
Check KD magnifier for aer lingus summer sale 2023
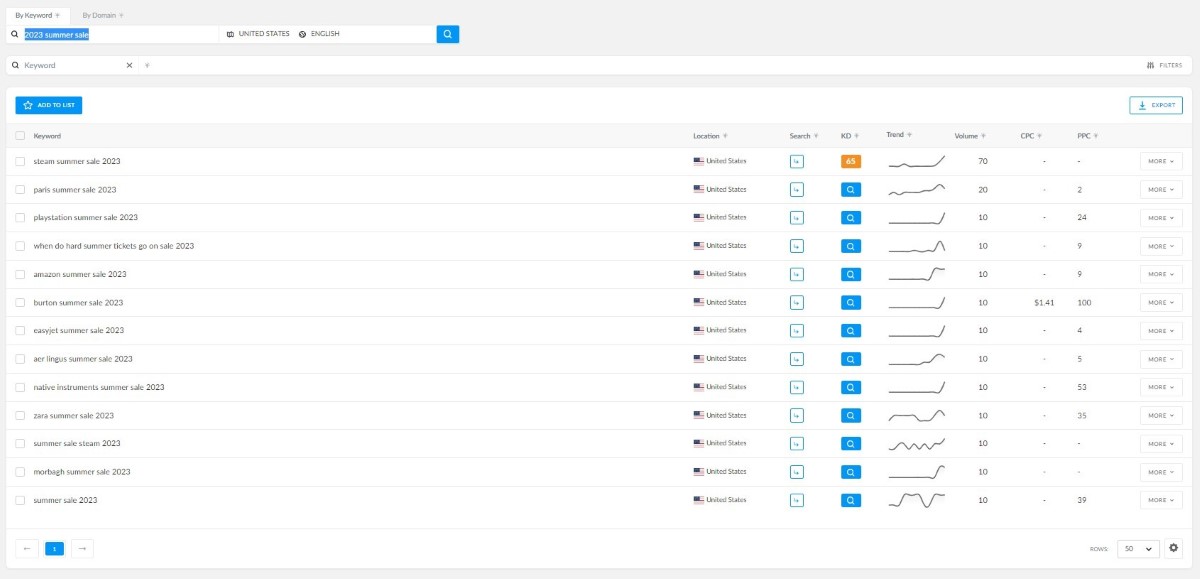pyautogui.click(x=851, y=359)
